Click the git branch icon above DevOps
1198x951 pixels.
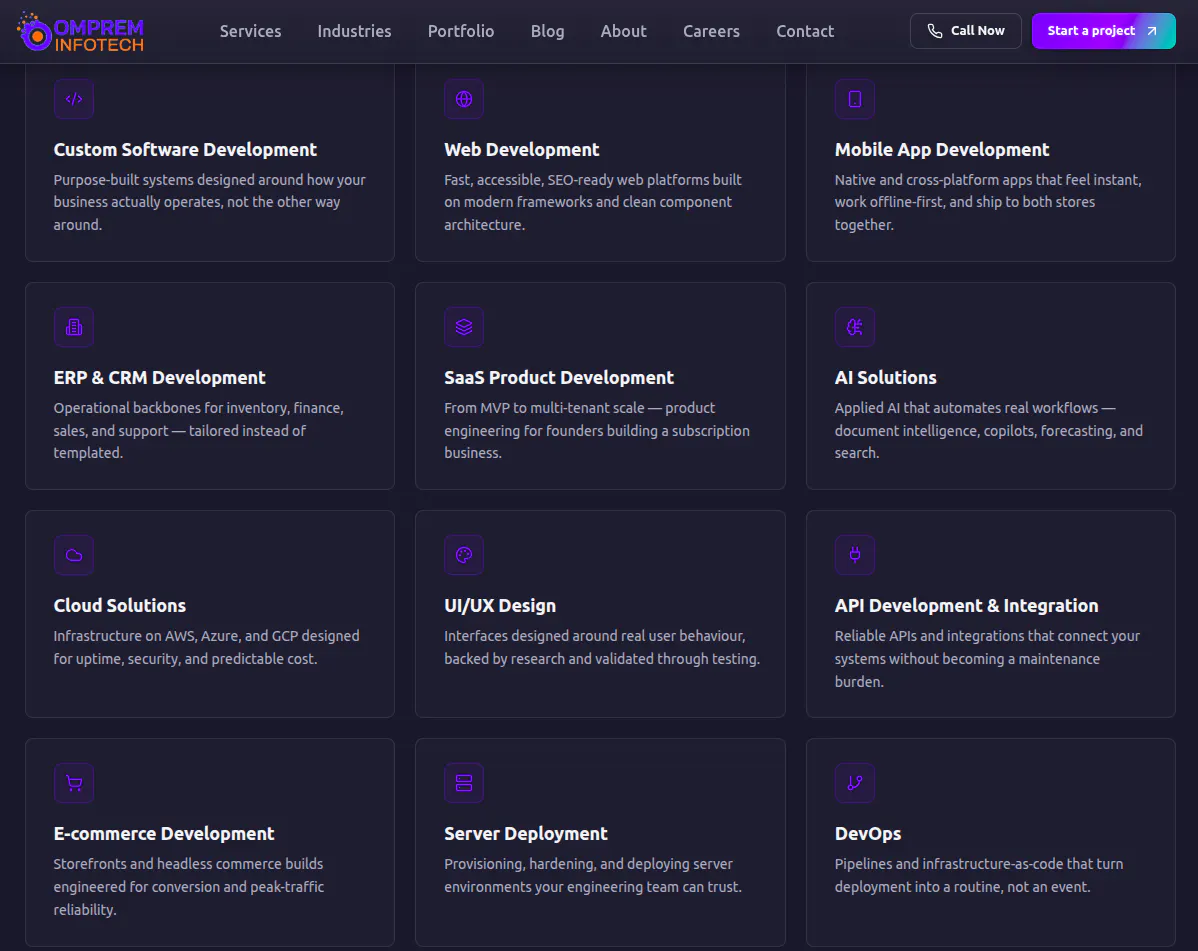[855, 783]
